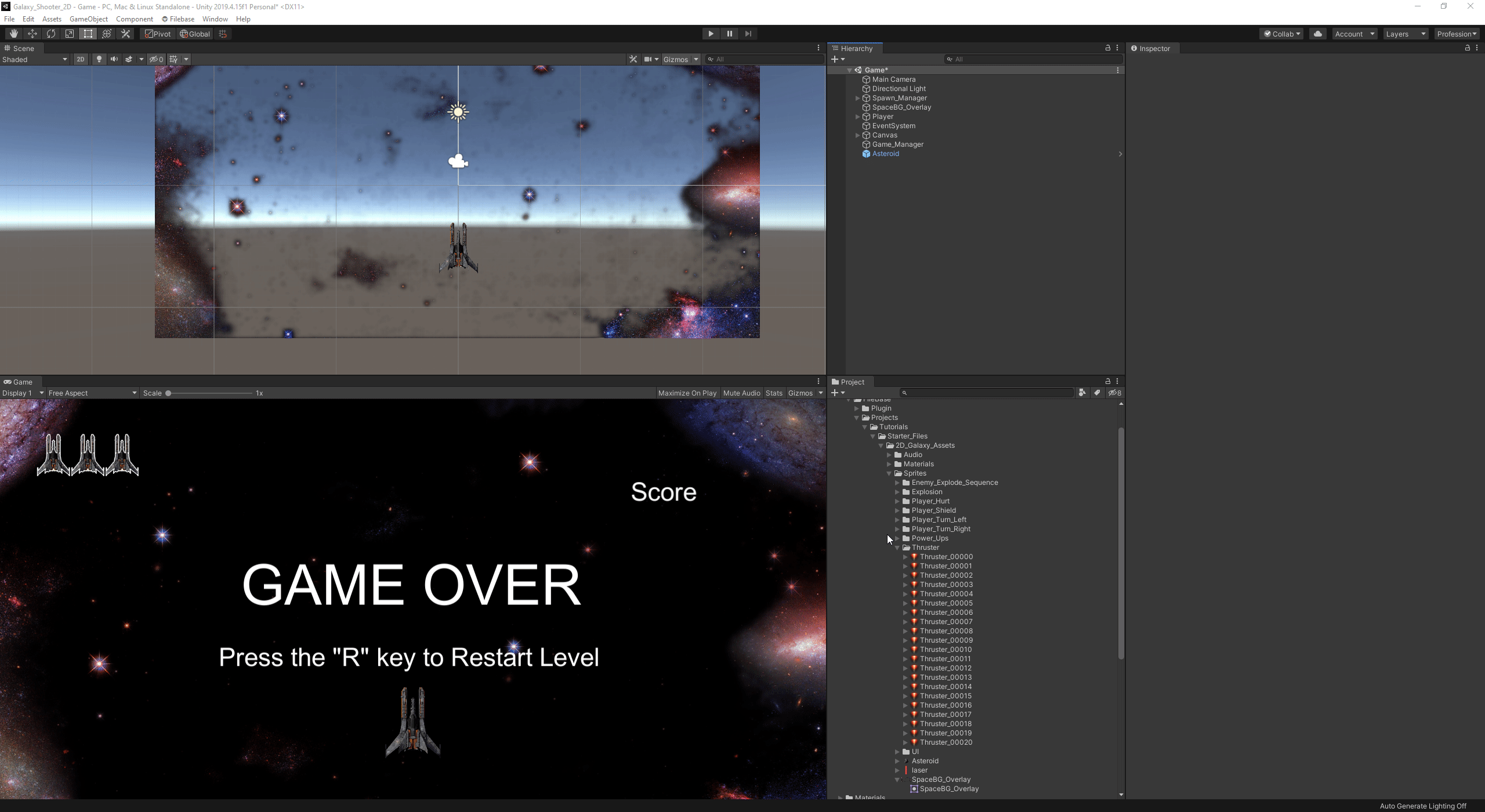Click the Pause button
Viewport: 1485px width, 812px height.
click(729, 34)
